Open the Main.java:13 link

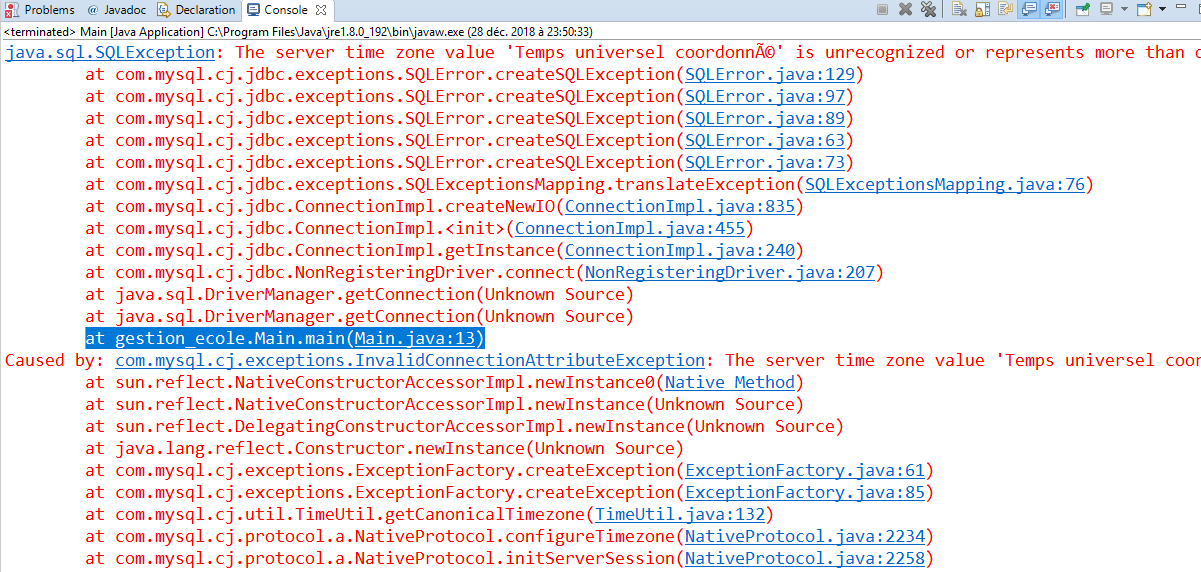click(414, 338)
